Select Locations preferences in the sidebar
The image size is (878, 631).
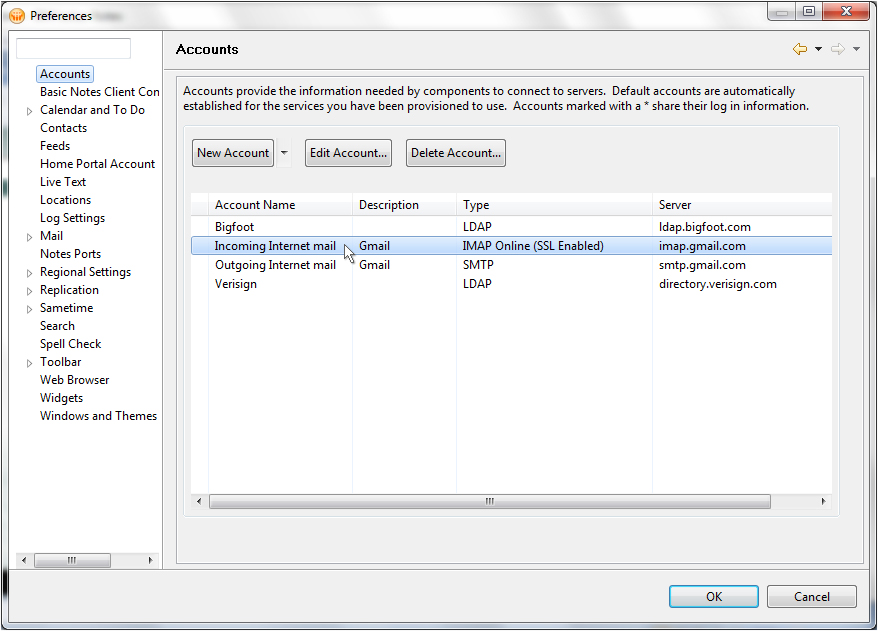65,199
